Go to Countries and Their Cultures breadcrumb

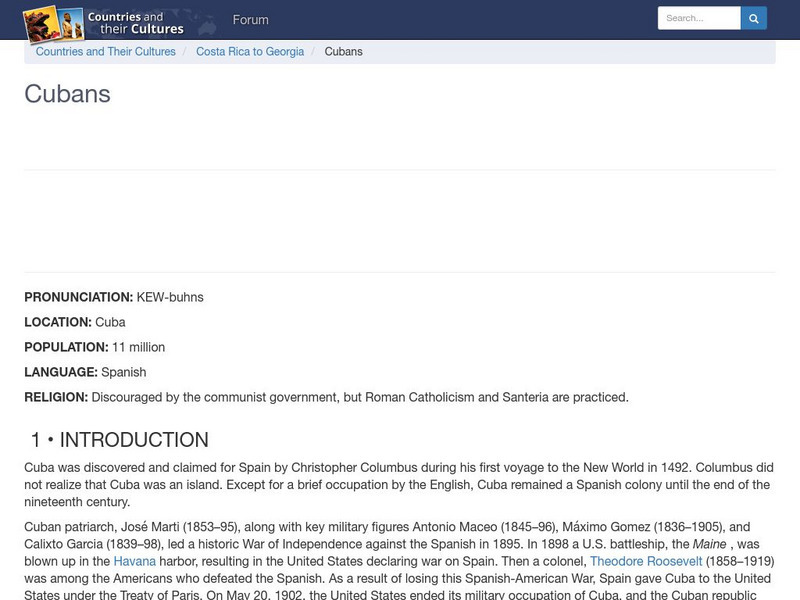pyautogui.click(x=106, y=52)
